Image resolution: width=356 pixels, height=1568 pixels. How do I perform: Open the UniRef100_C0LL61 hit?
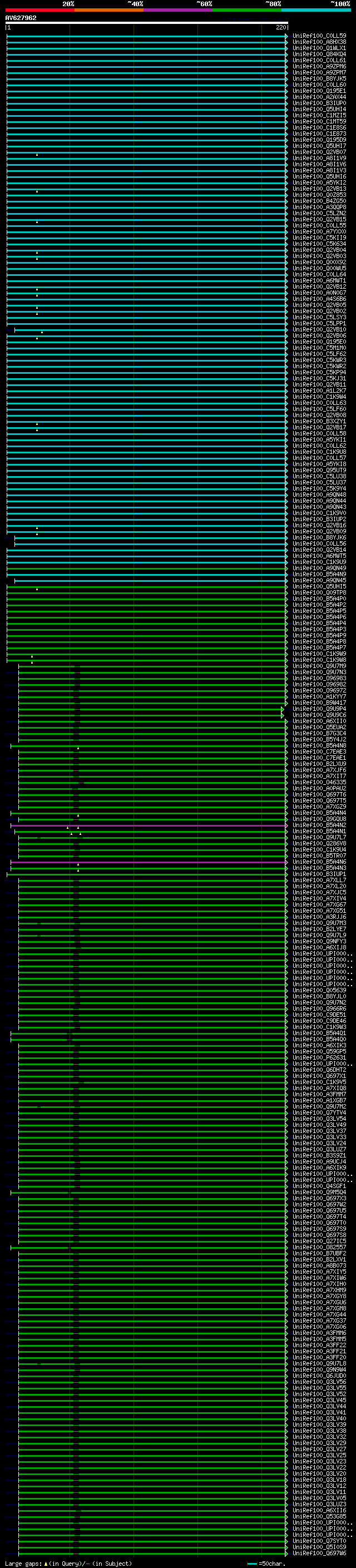point(319,60)
